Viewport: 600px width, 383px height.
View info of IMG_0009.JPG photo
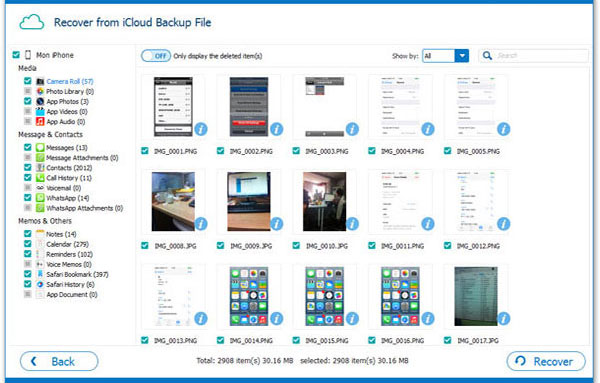[x=277, y=224]
